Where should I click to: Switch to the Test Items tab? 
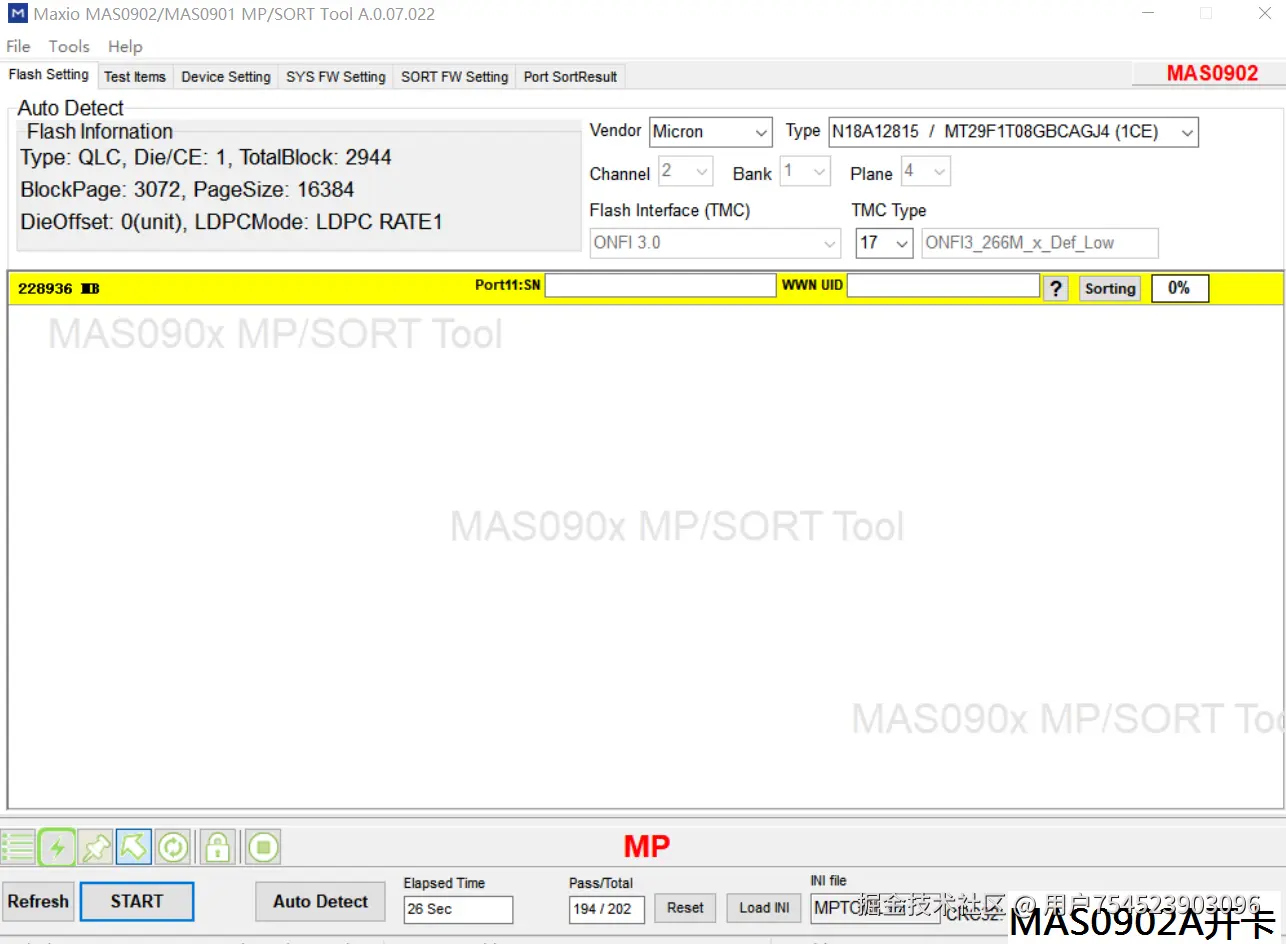[x=135, y=77]
